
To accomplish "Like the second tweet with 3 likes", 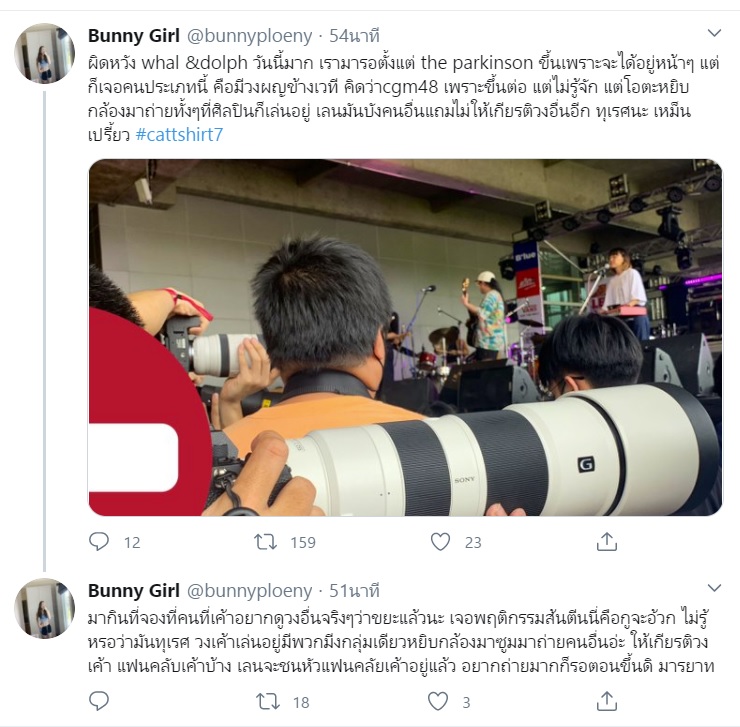I will click(438, 701).
